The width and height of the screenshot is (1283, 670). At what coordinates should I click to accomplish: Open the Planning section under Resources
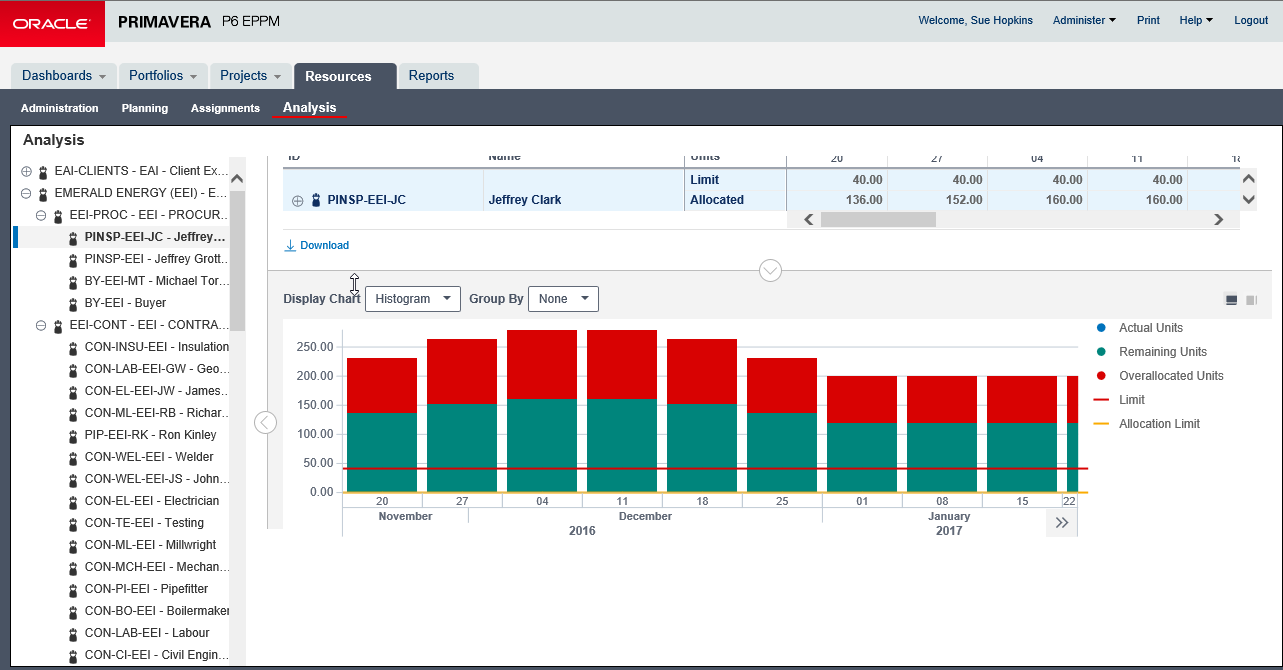145,108
